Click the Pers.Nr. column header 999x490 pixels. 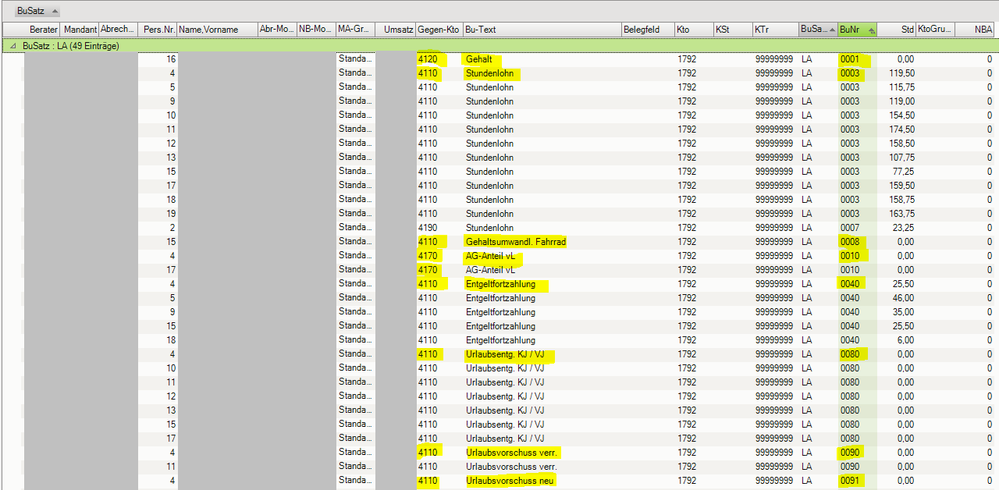tap(157, 29)
